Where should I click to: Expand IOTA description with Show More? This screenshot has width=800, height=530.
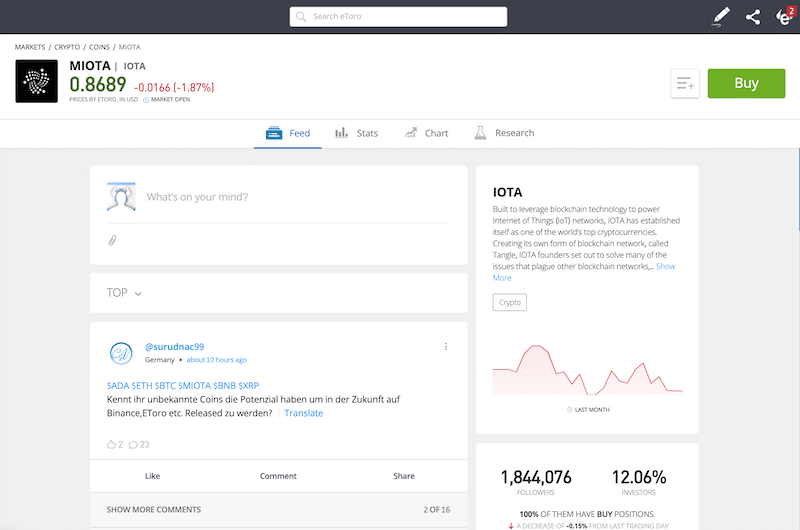click(665, 266)
